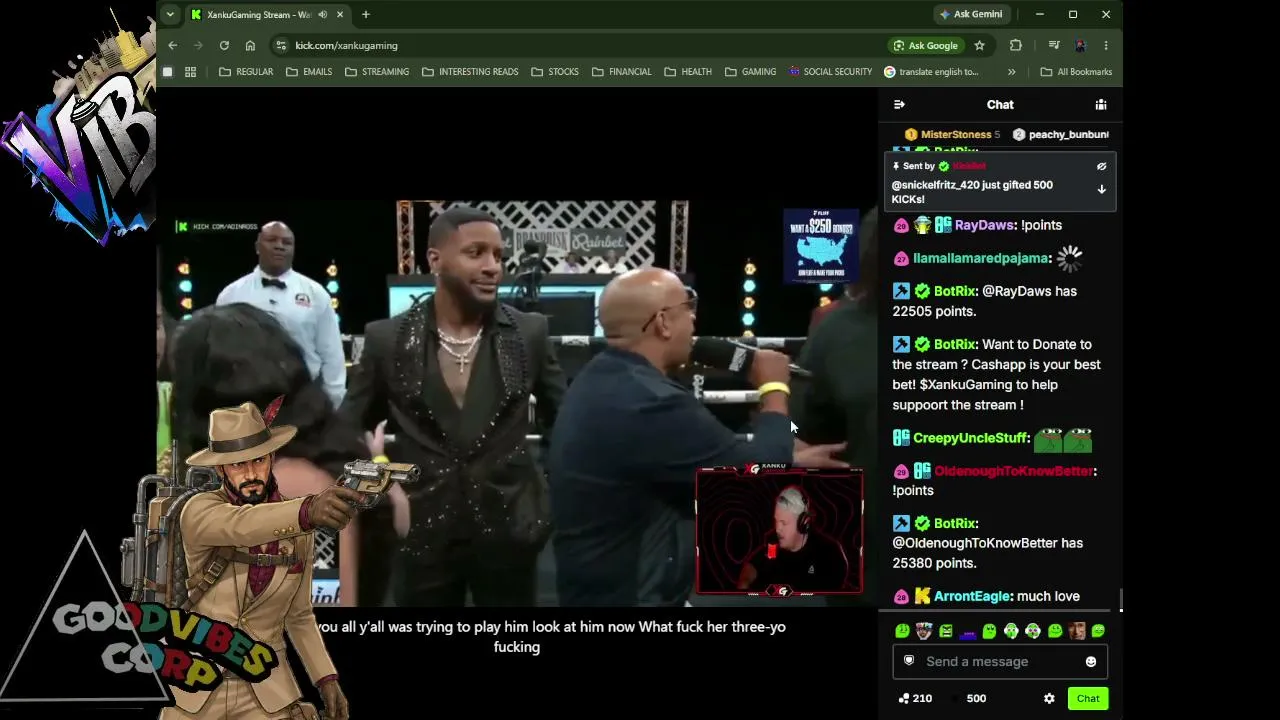
Task: Open the tab search dropdown arrow
Action: tap(170, 14)
